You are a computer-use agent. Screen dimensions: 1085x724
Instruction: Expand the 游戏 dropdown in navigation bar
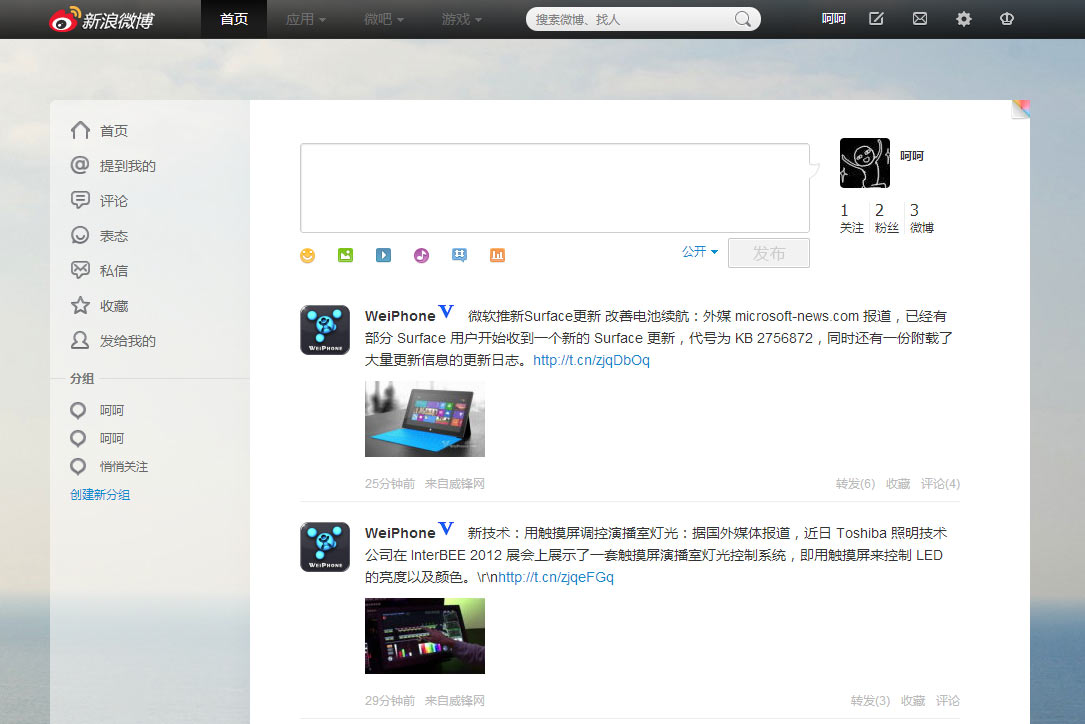pyautogui.click(x=461, y=19)
